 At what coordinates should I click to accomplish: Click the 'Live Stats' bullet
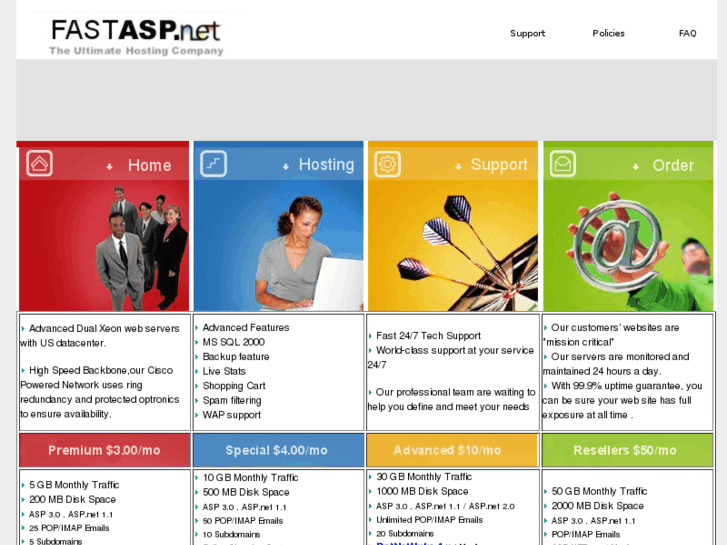point(224,371)
